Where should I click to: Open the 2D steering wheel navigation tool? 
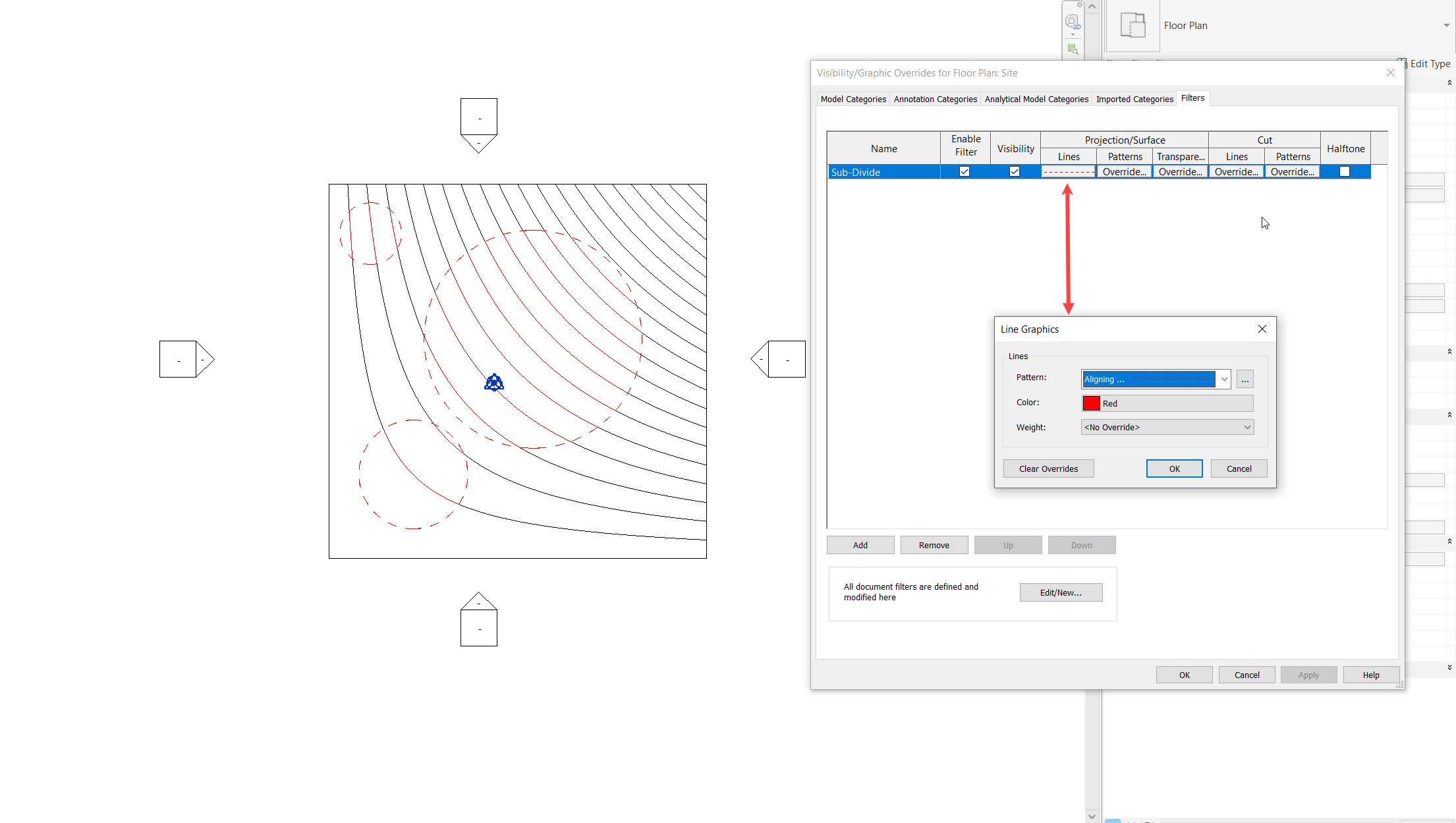click(1072, 23)
